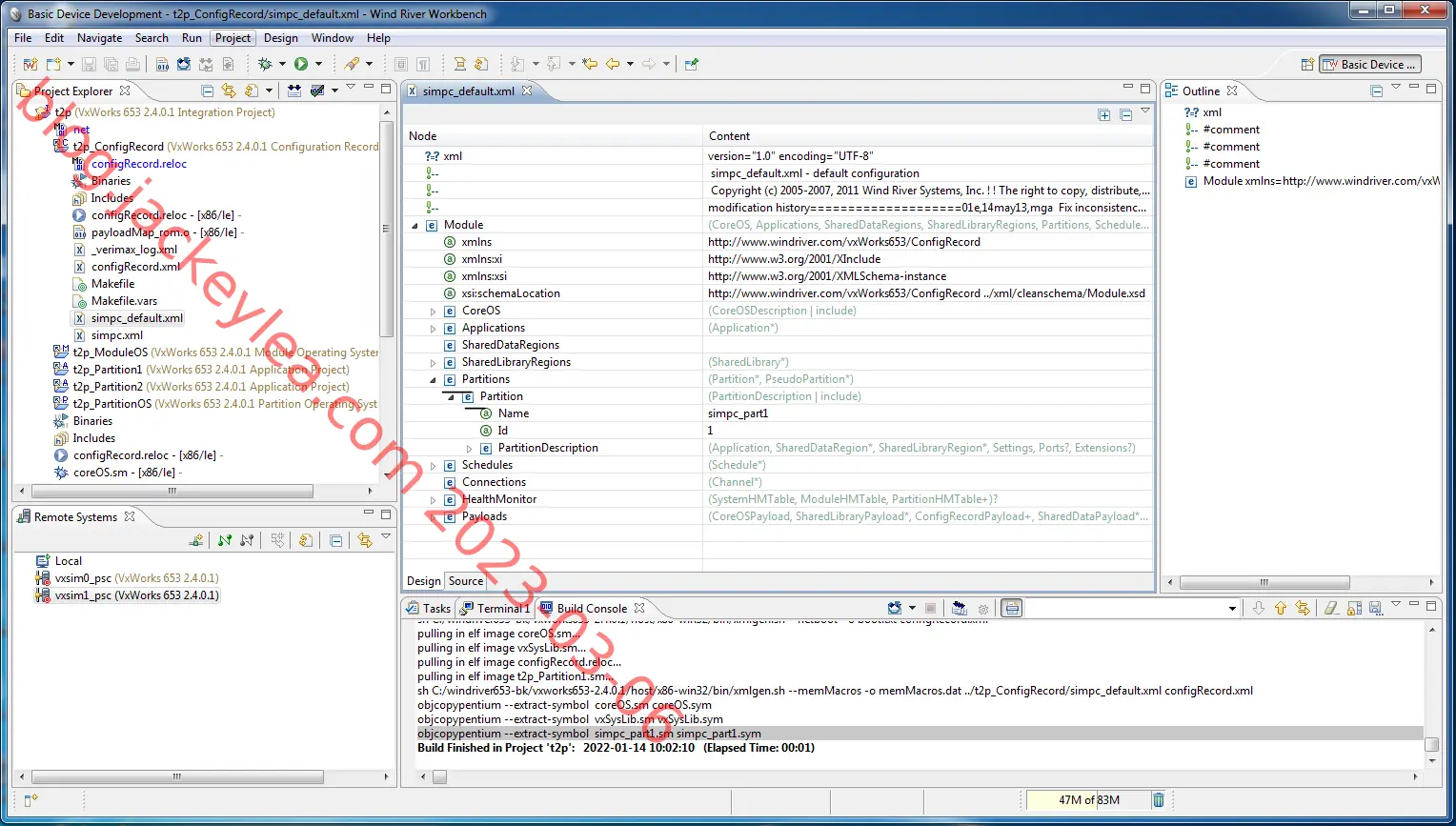Click the green Run button in toolbar
1456x826 pixels.
pos(301,64)
